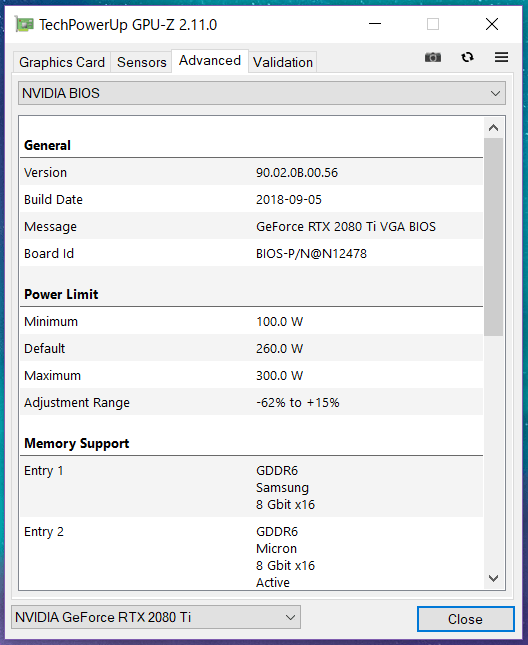Click the Entry 1 row label
Viewport: 528px width, 645px height.
point(44,470)
